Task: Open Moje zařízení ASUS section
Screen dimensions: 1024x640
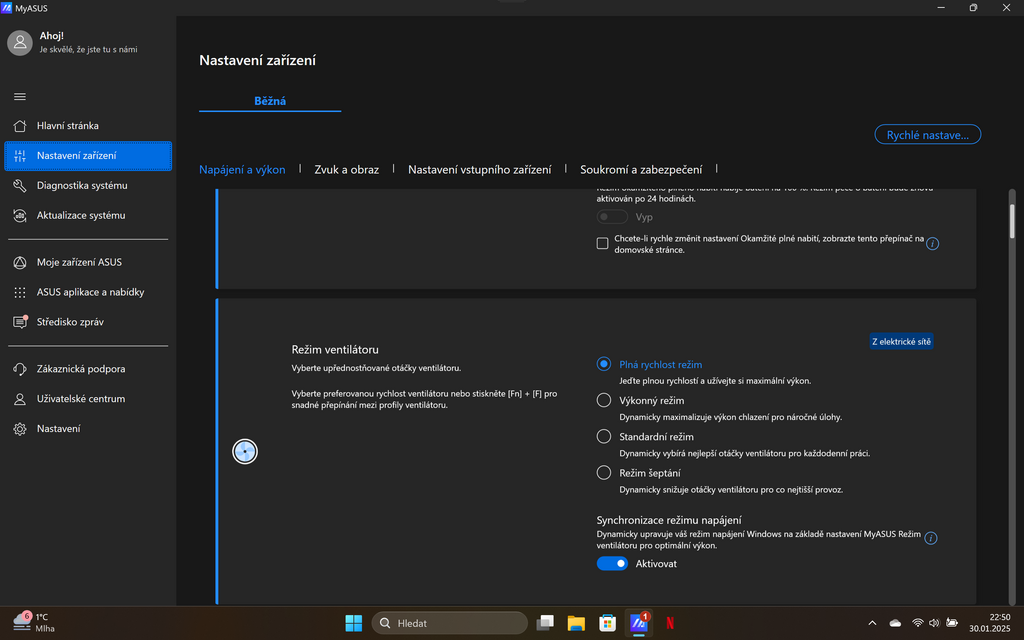Action: (80, 261)
